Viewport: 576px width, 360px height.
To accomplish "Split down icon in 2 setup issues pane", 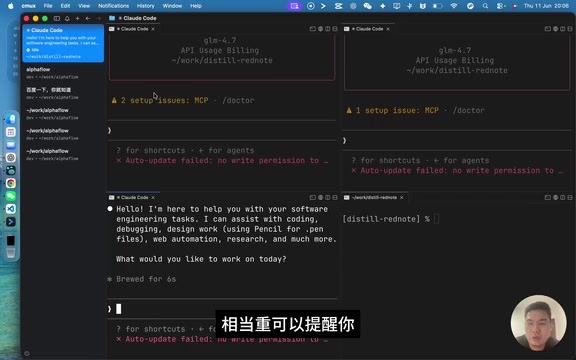I will tap(335, 29).
